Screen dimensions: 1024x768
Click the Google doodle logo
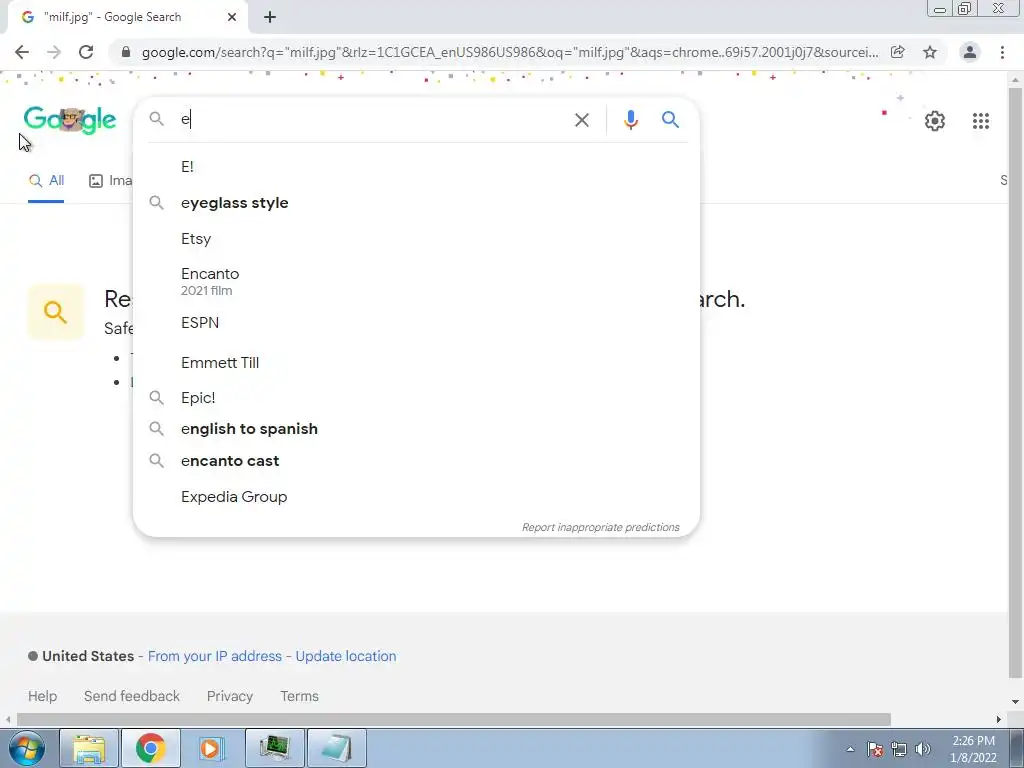pos(70,120)
